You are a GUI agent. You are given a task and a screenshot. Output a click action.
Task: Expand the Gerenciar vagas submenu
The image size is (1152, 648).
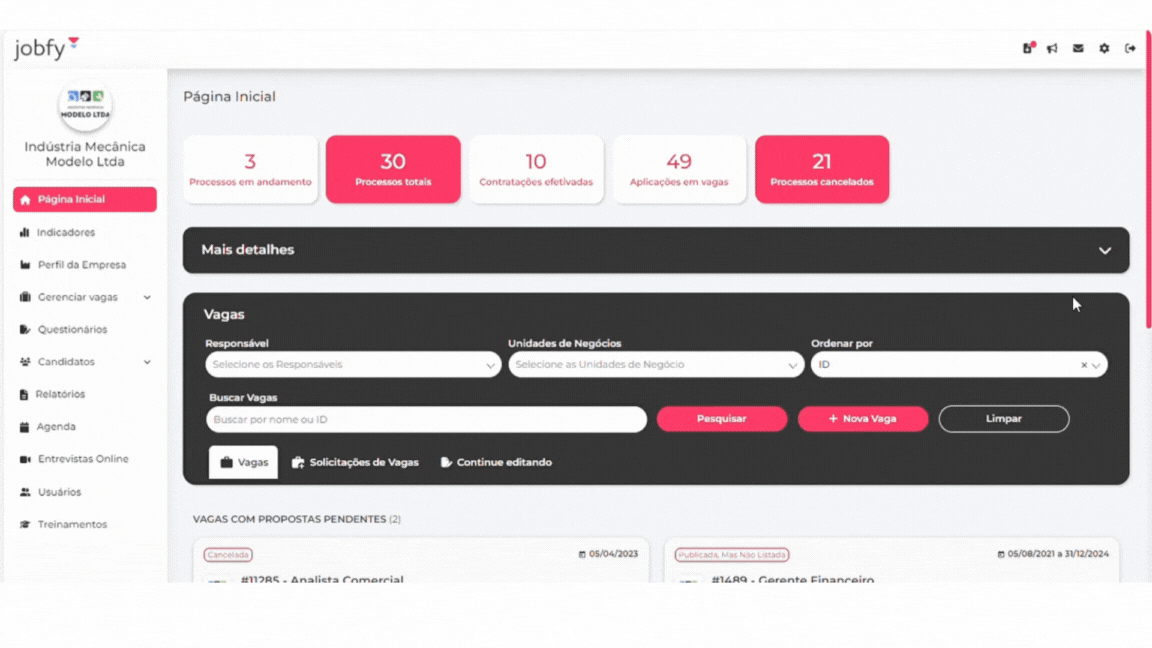[146, 297]
